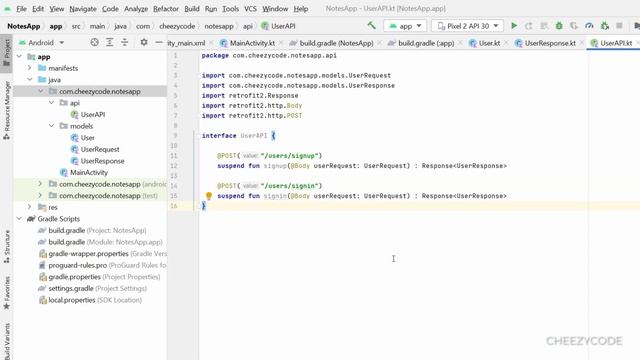Select User class in models package
This screenshot has width=640, height=360.
(82, 138)
